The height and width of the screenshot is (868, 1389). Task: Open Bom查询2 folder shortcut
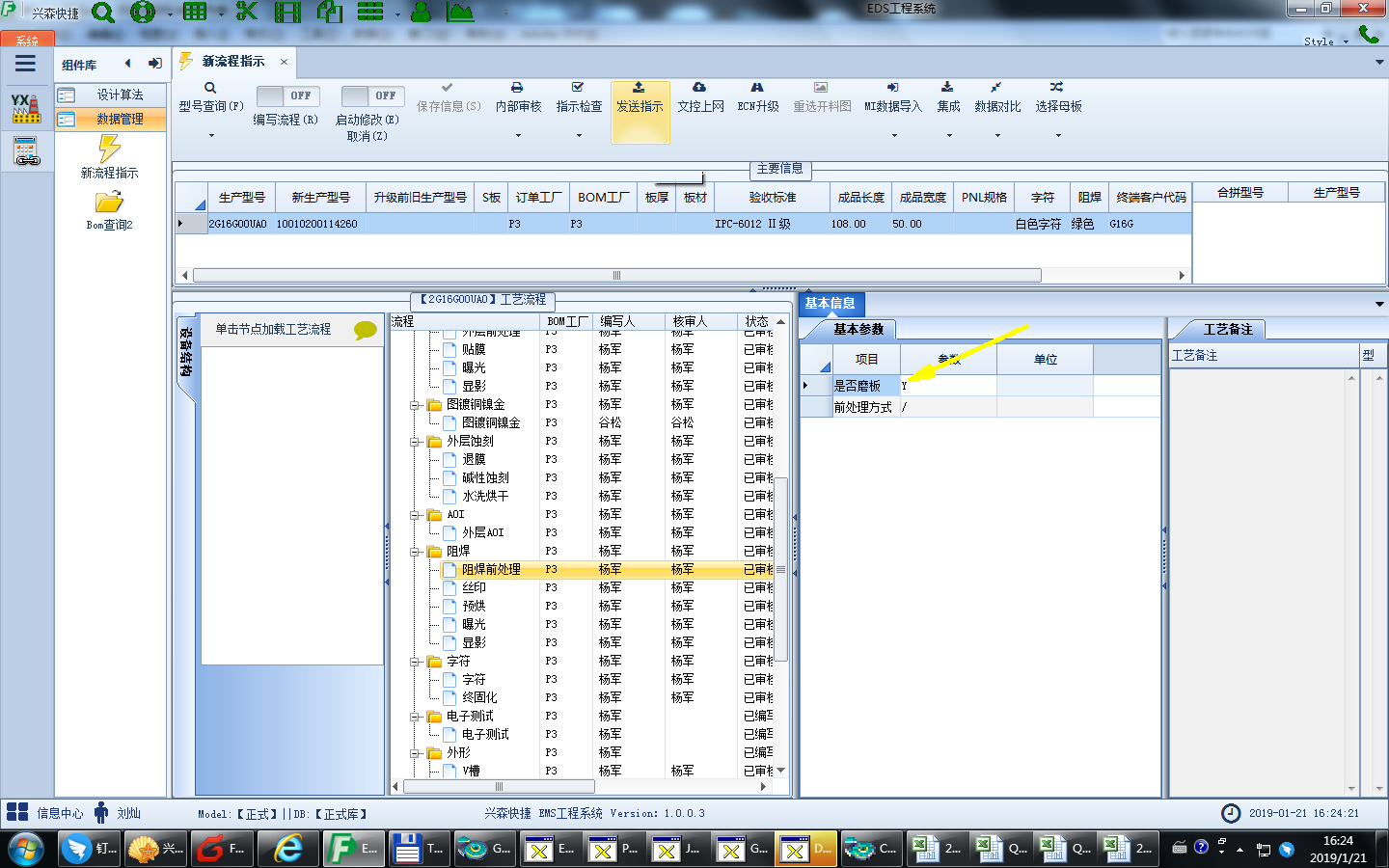[109, 211]
